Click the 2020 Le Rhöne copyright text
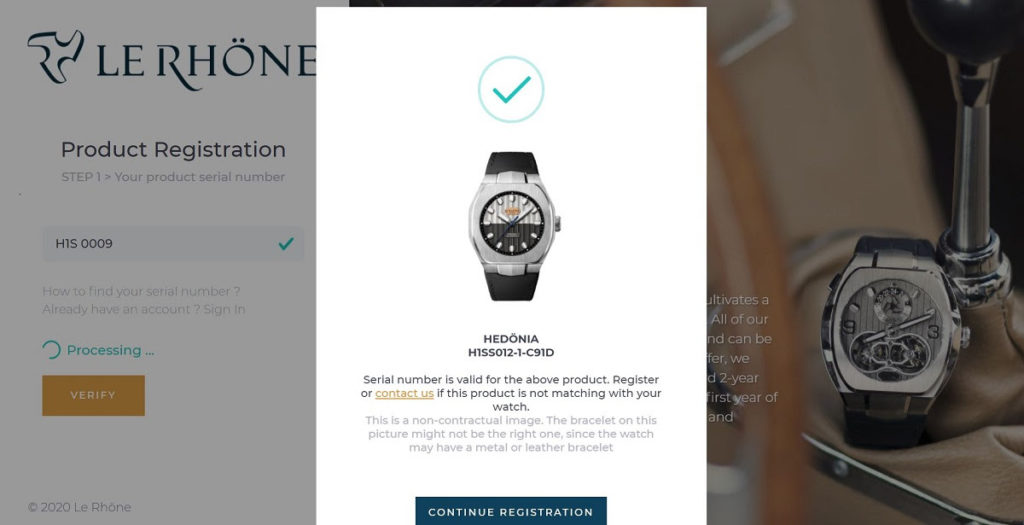 (80, 507)
